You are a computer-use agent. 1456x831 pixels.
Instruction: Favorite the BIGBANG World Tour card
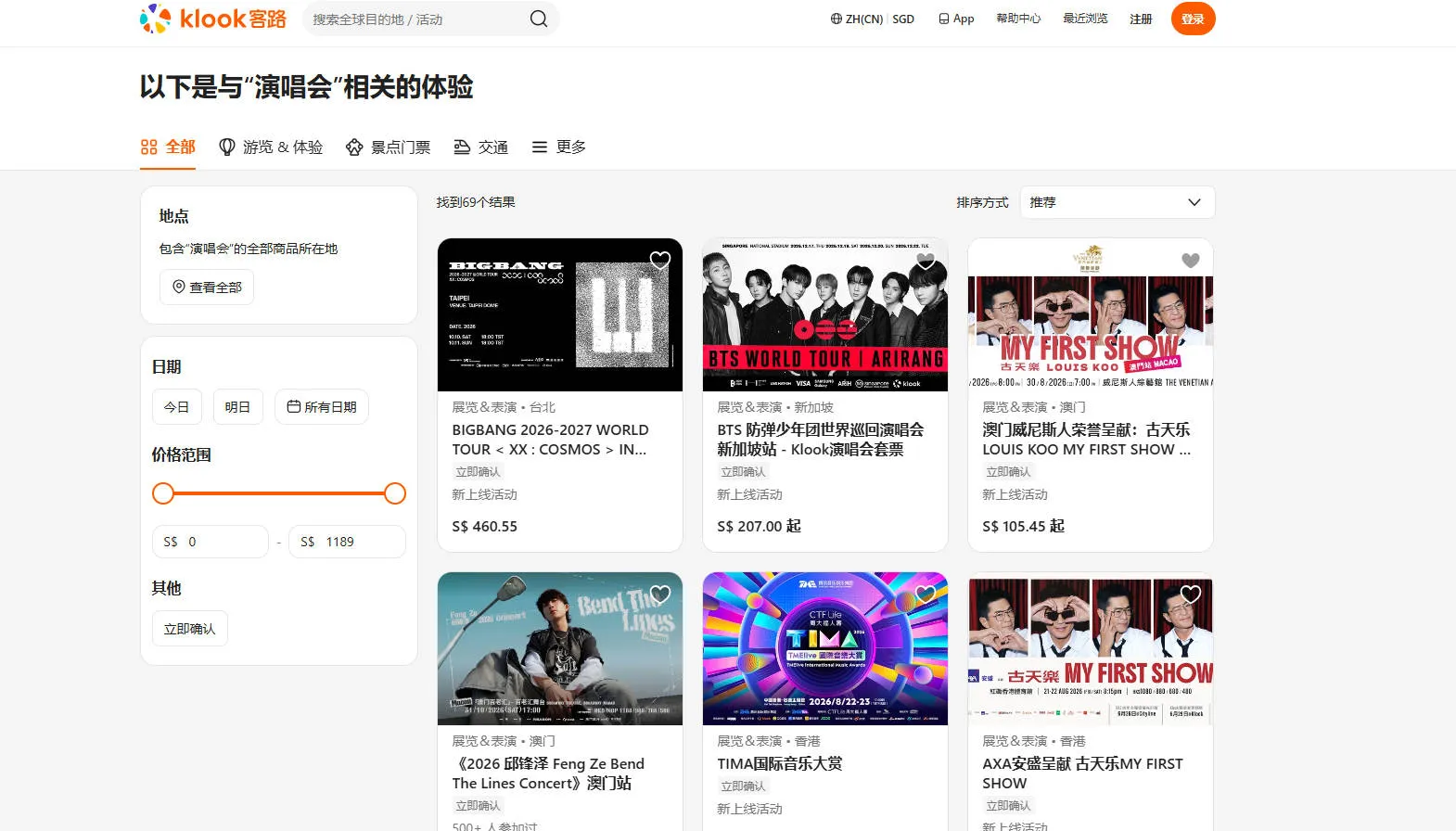[660, 261]
